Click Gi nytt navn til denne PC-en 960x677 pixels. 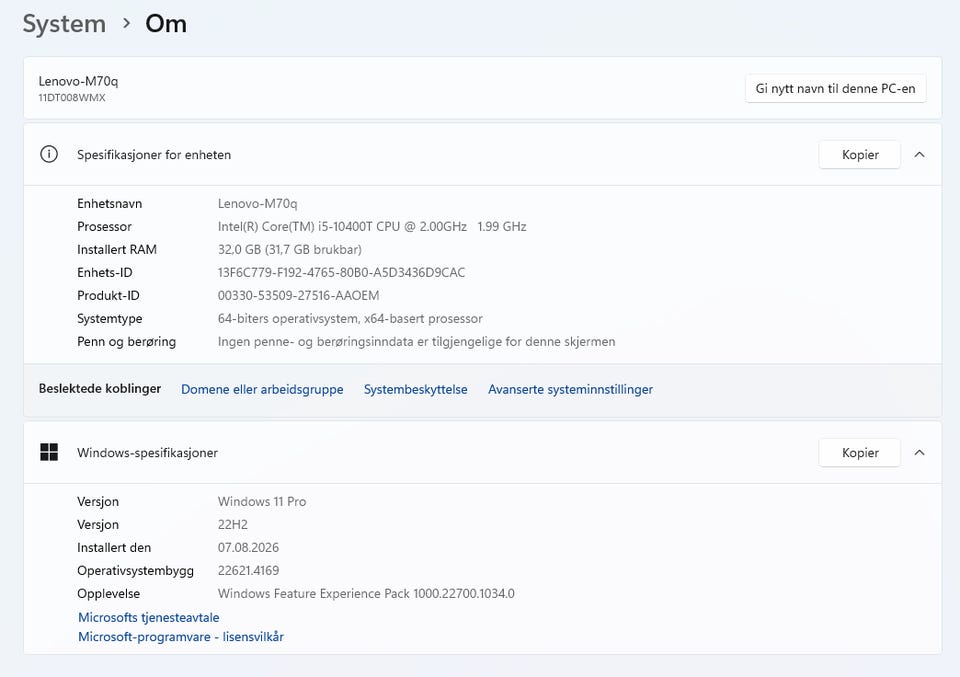tap(835, 89)
